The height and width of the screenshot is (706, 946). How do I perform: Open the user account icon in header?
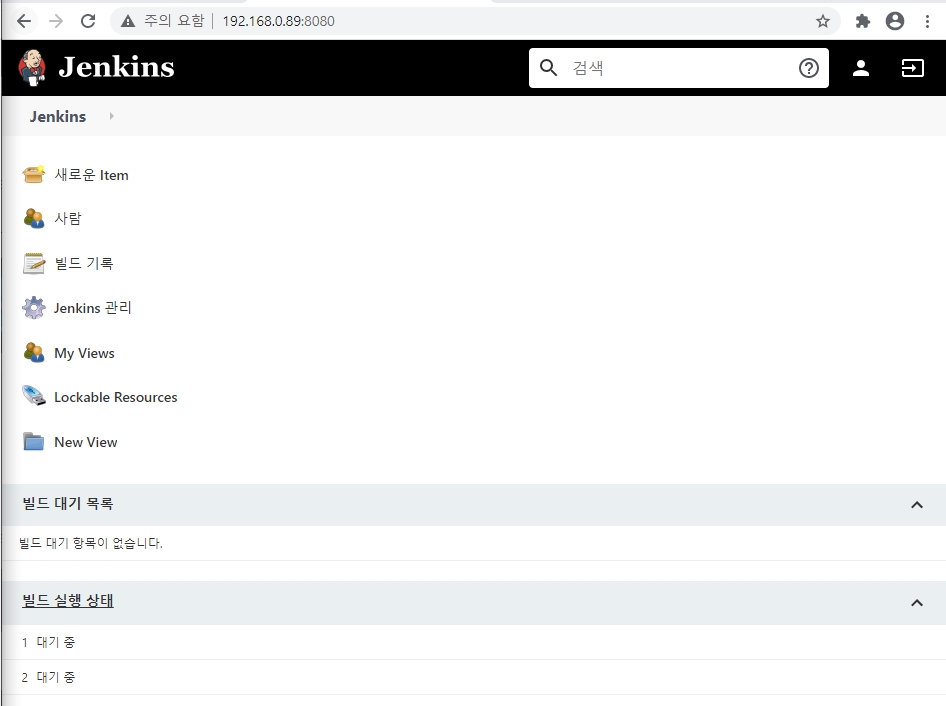click(x=861, y=68)
